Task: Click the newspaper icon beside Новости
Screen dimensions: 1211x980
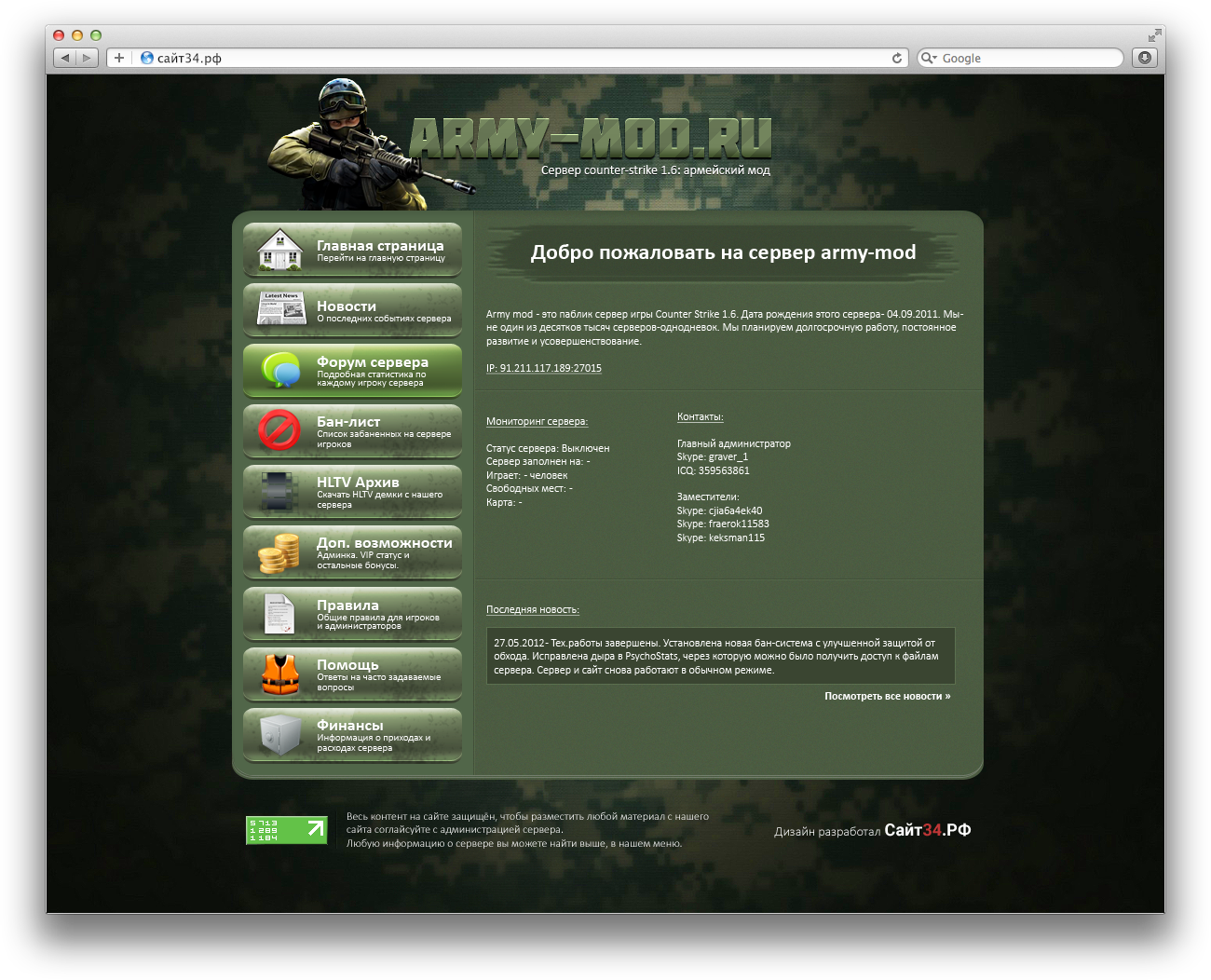Action: (x=280, y=309)
